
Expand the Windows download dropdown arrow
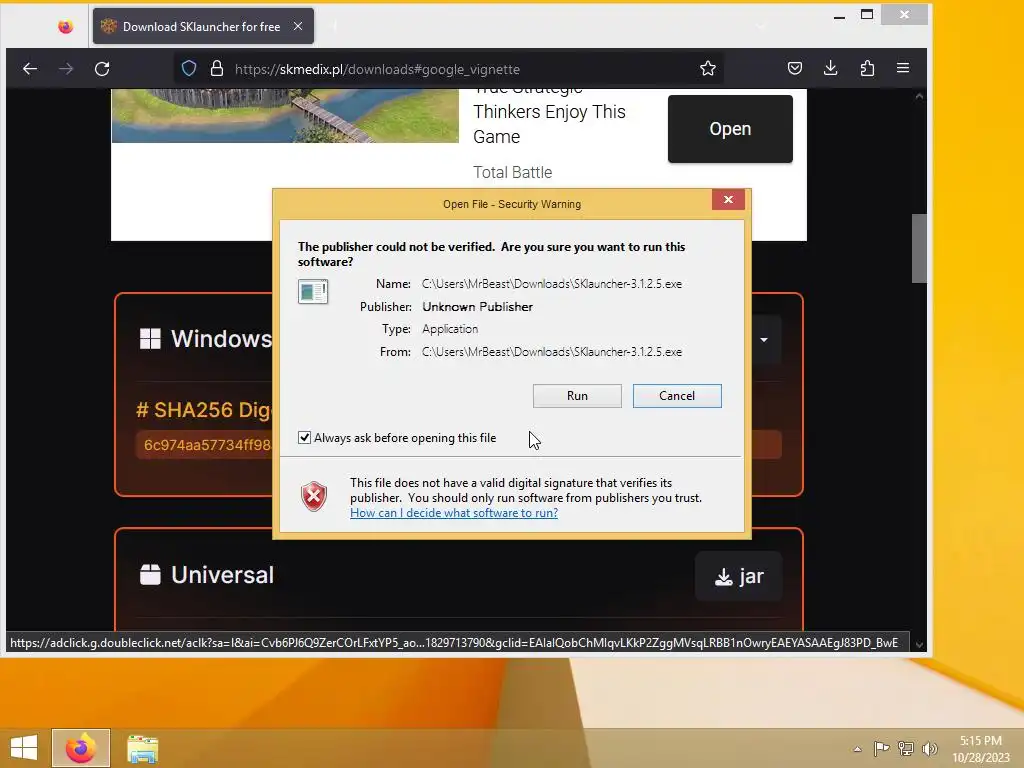tap(764, 340)
